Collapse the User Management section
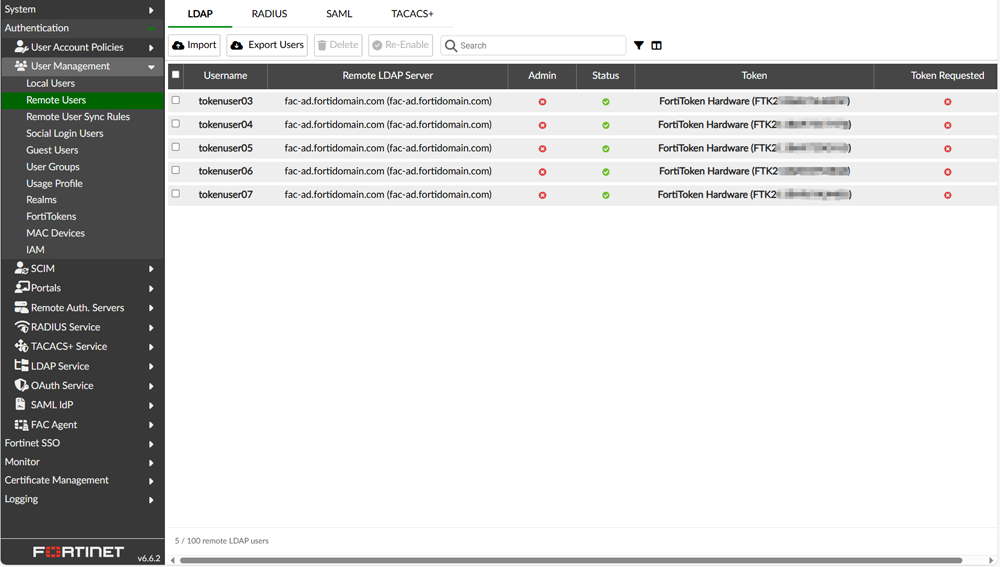 click(151, 67)
